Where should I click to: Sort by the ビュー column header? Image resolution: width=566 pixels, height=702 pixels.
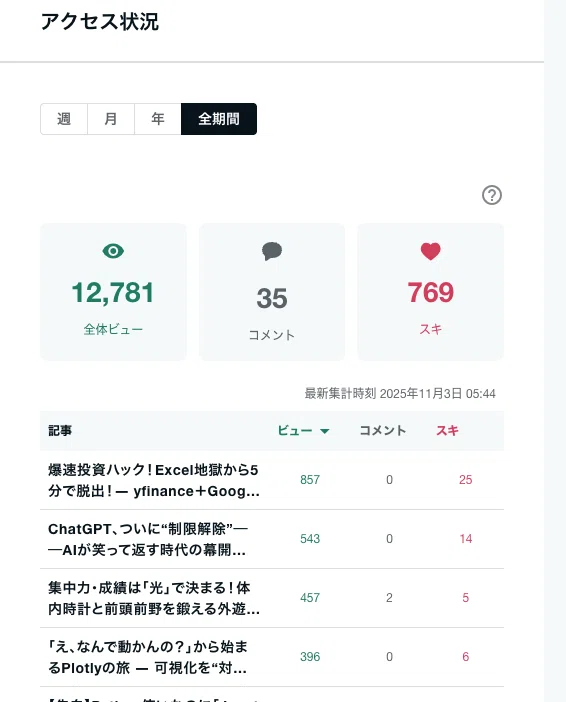(295, 431)
